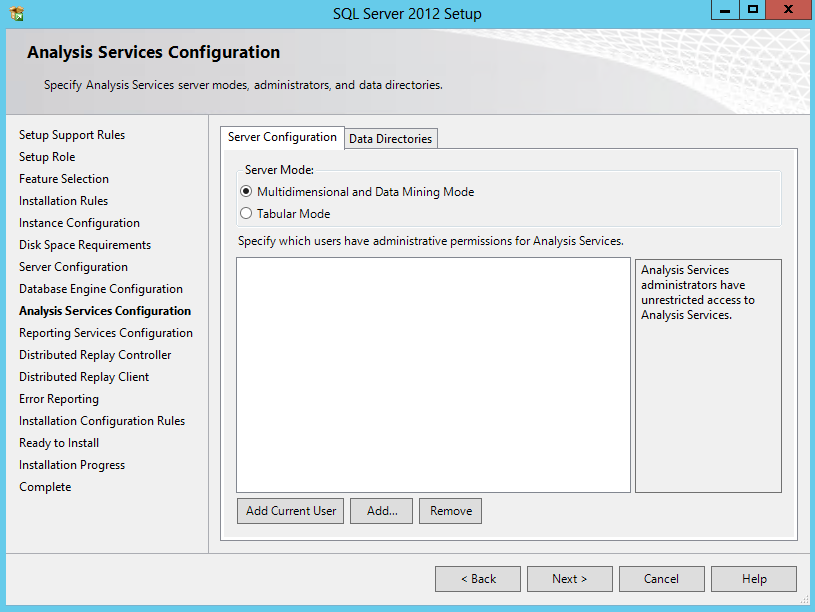Viewport: 815px width, 612px height.
Task: Click the Analysis Services administrators description box
Action: (x=708, y=375)
